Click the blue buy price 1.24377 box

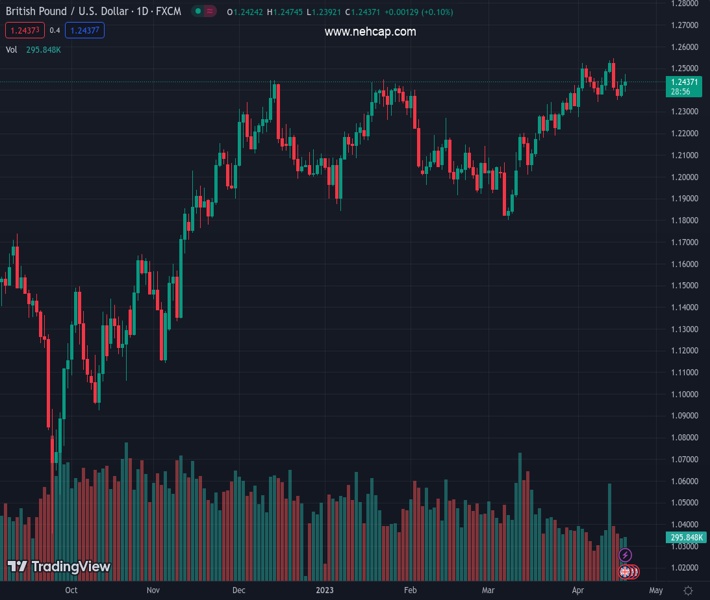coord(84,30)
